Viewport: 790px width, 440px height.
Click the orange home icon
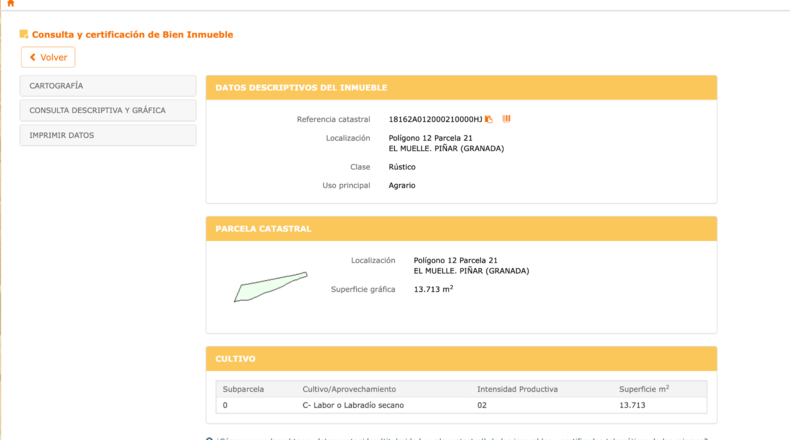[11, 3]
